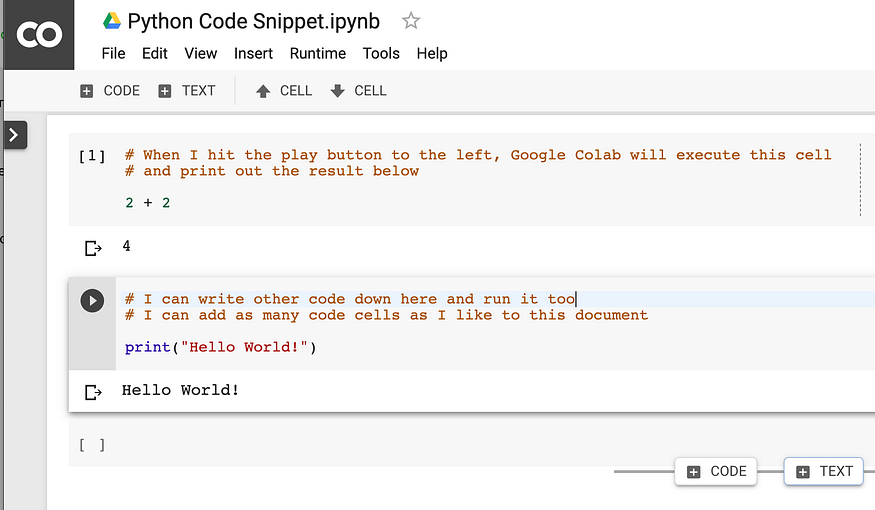The width and height of the screenshot is (875, 510).
Task: Open the File menu
Action: pyautogui.click(x=113, y=54)
